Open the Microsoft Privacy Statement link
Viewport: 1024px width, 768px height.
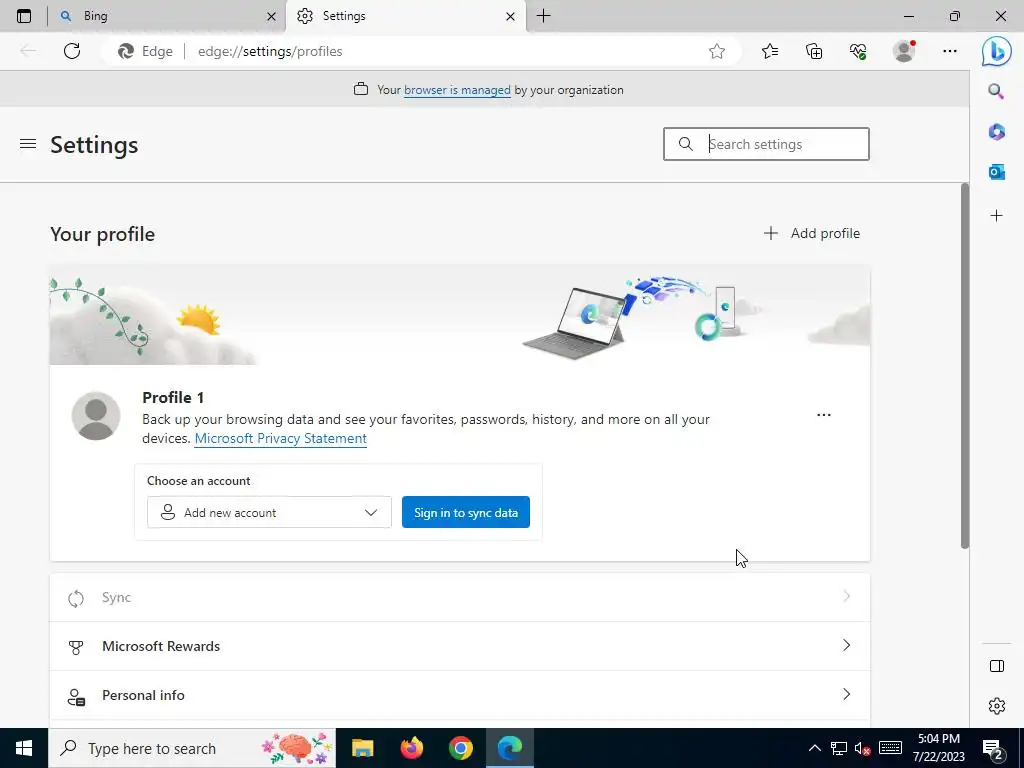click(281, 438)
